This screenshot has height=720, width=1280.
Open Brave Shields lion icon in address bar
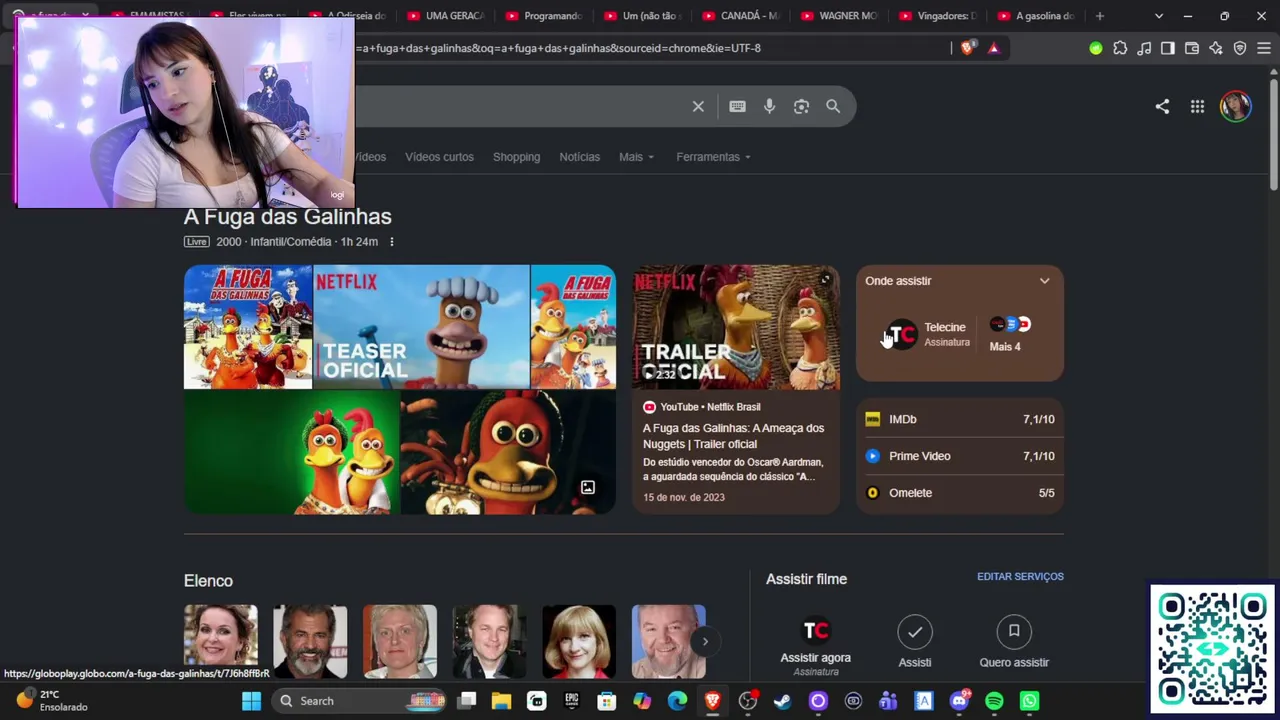pos(967,48)
